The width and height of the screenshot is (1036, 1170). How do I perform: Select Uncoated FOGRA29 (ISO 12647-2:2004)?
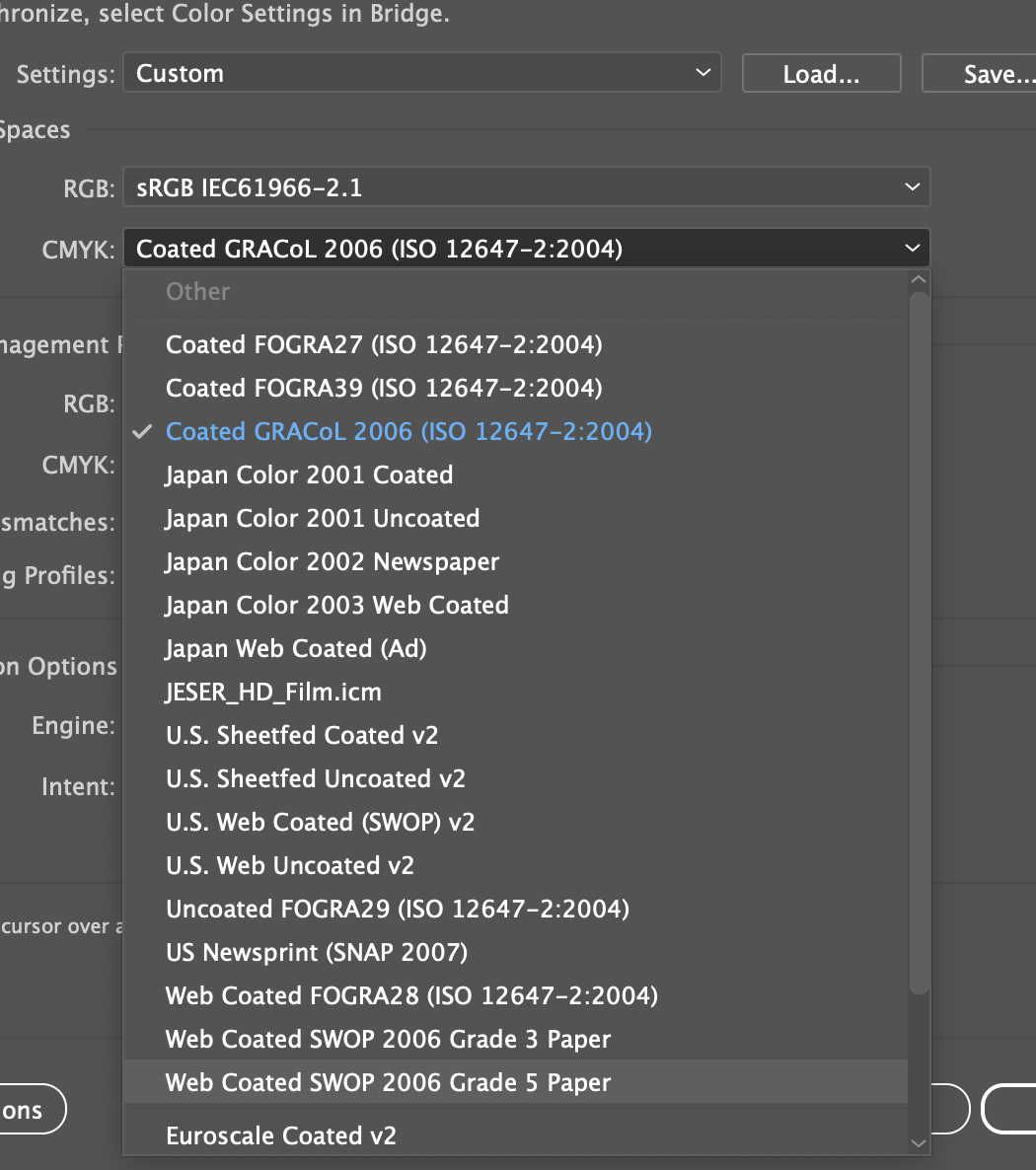tap(516, 909)
